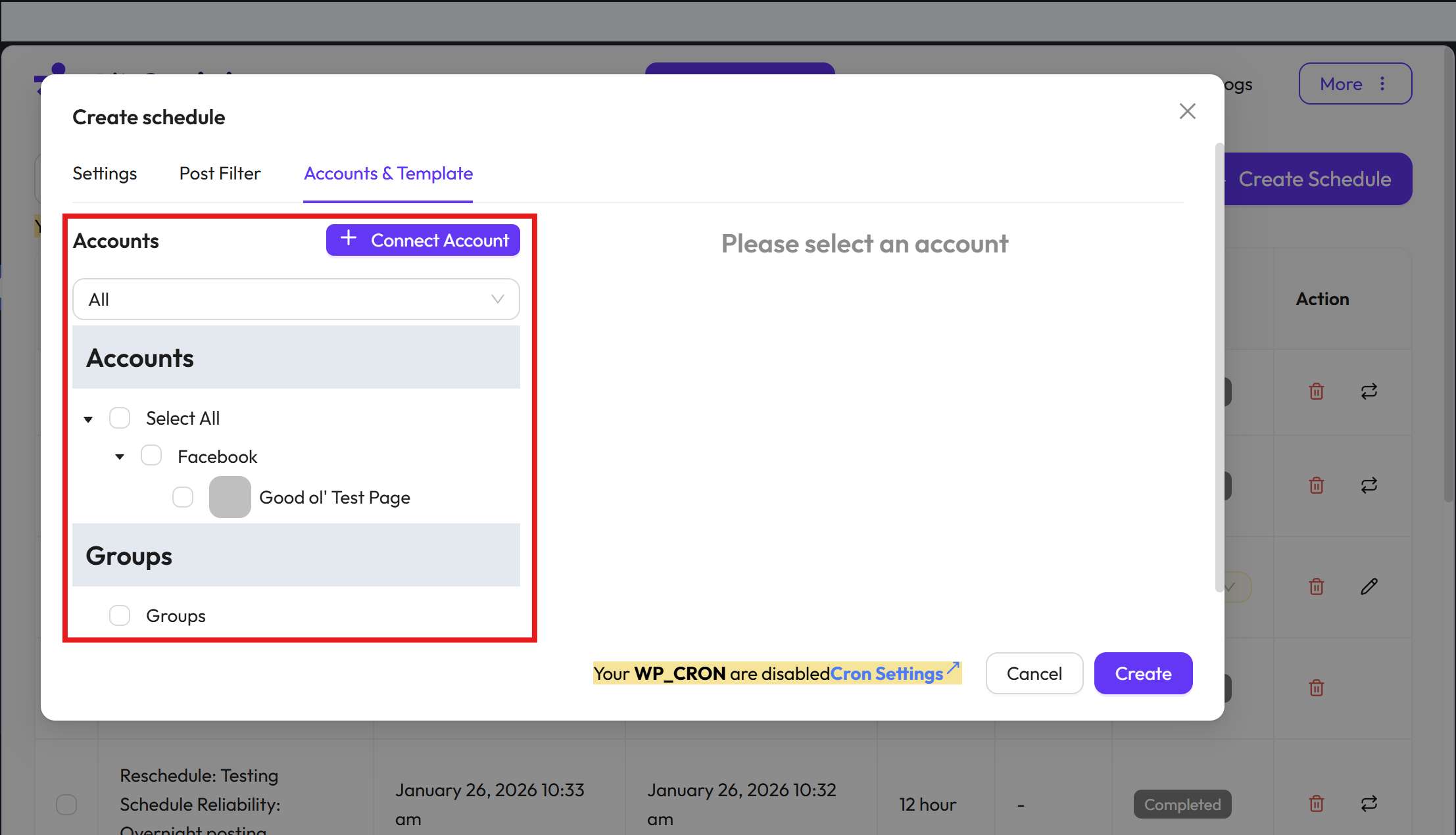The width and height of the screenshot is (1456, 835).
Task: Click the three-dot icon in More button
Action: coord(1382,83)
